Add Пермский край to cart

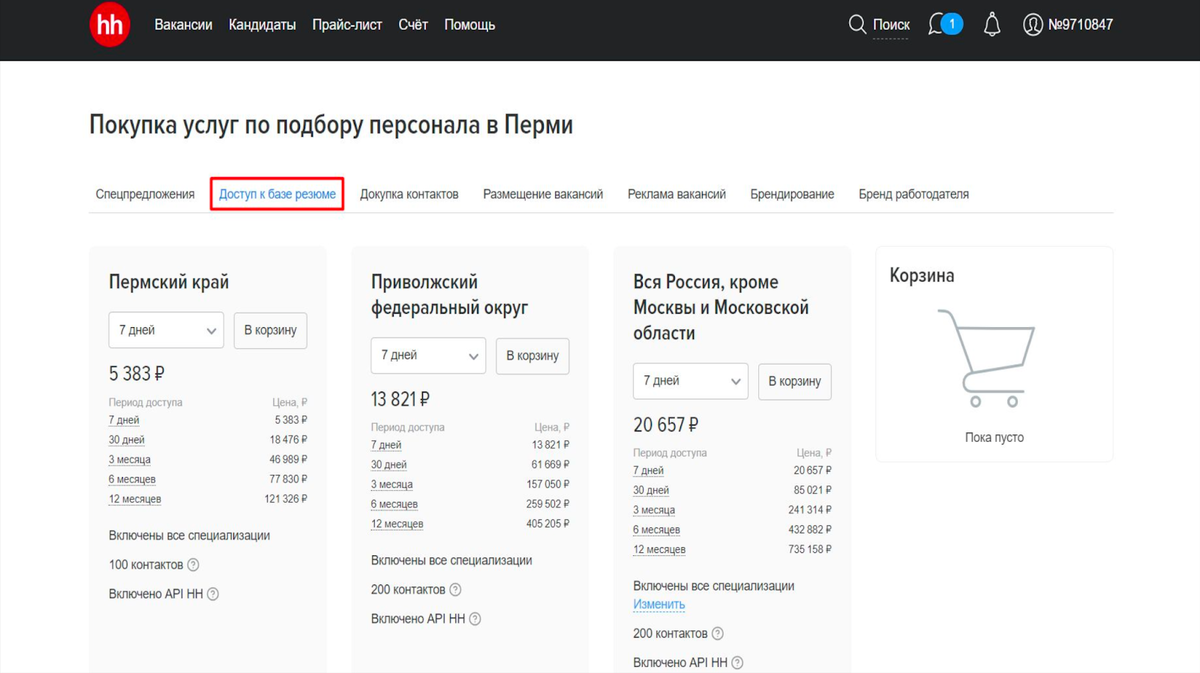(271, 330)
